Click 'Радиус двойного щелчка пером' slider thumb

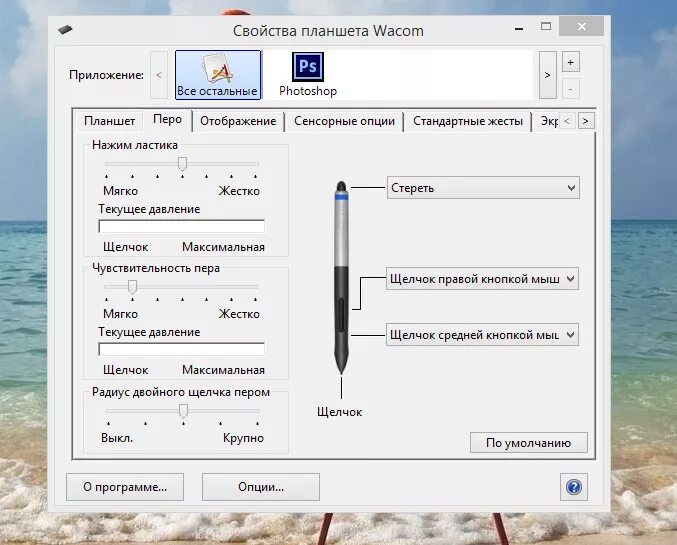tap(183, 411)
